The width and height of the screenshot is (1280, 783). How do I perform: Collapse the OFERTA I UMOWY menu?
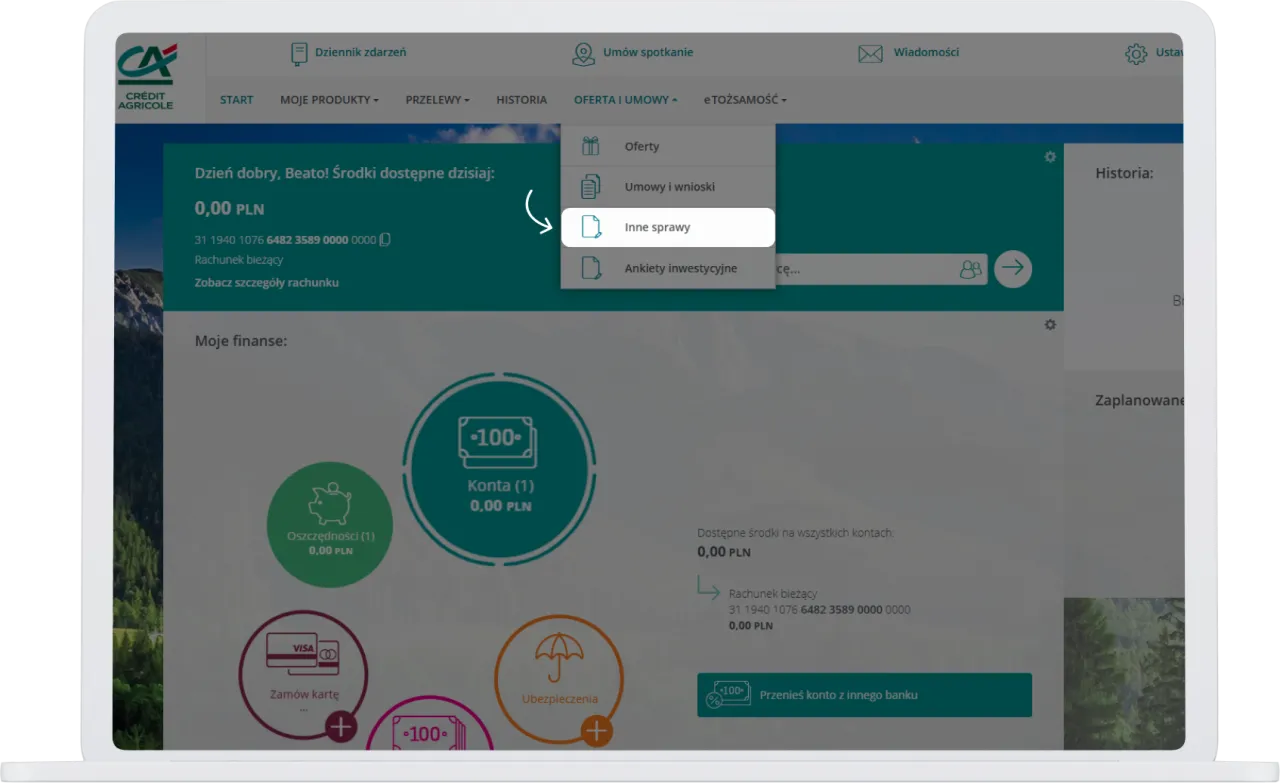tap(625, 100)
